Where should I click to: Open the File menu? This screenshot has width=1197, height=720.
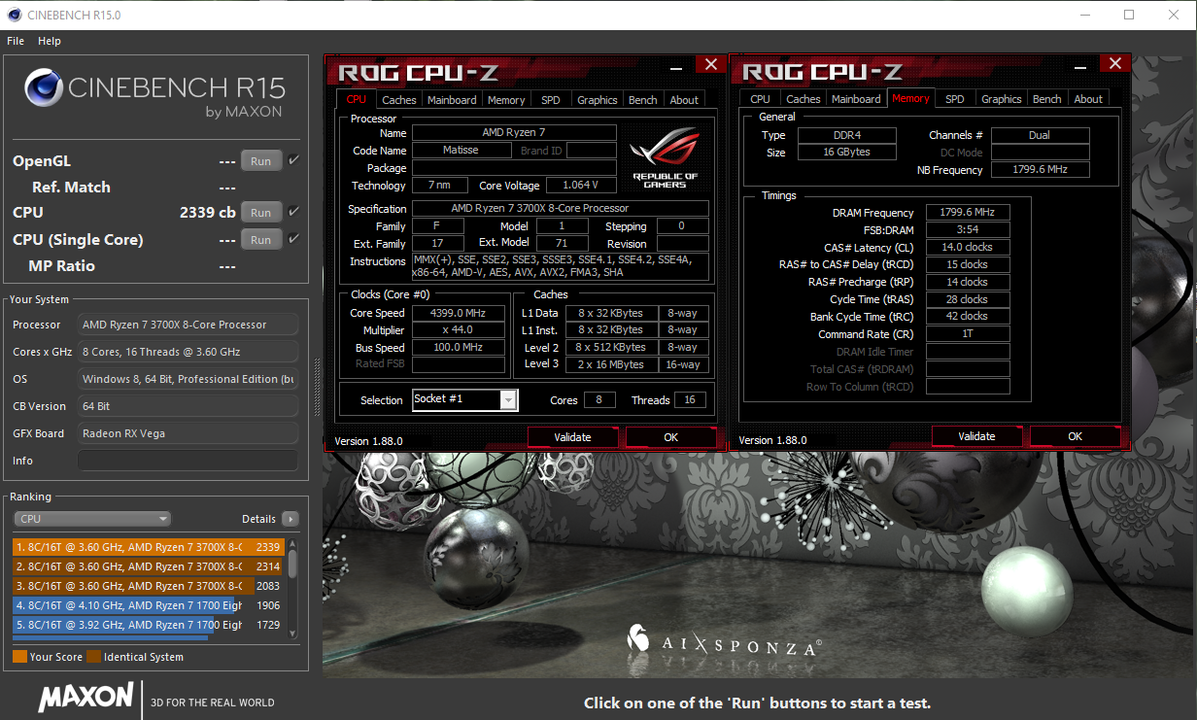[x=15, y=41]
